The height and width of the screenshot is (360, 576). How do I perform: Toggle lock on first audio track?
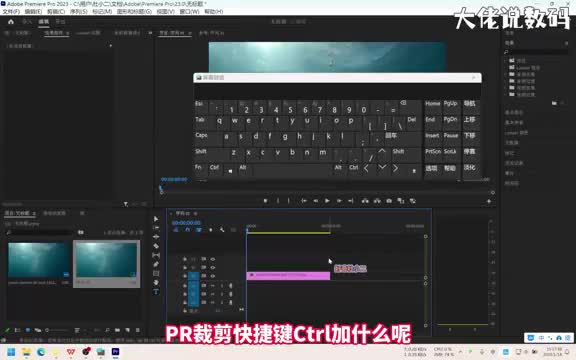[x=185, y=285]
